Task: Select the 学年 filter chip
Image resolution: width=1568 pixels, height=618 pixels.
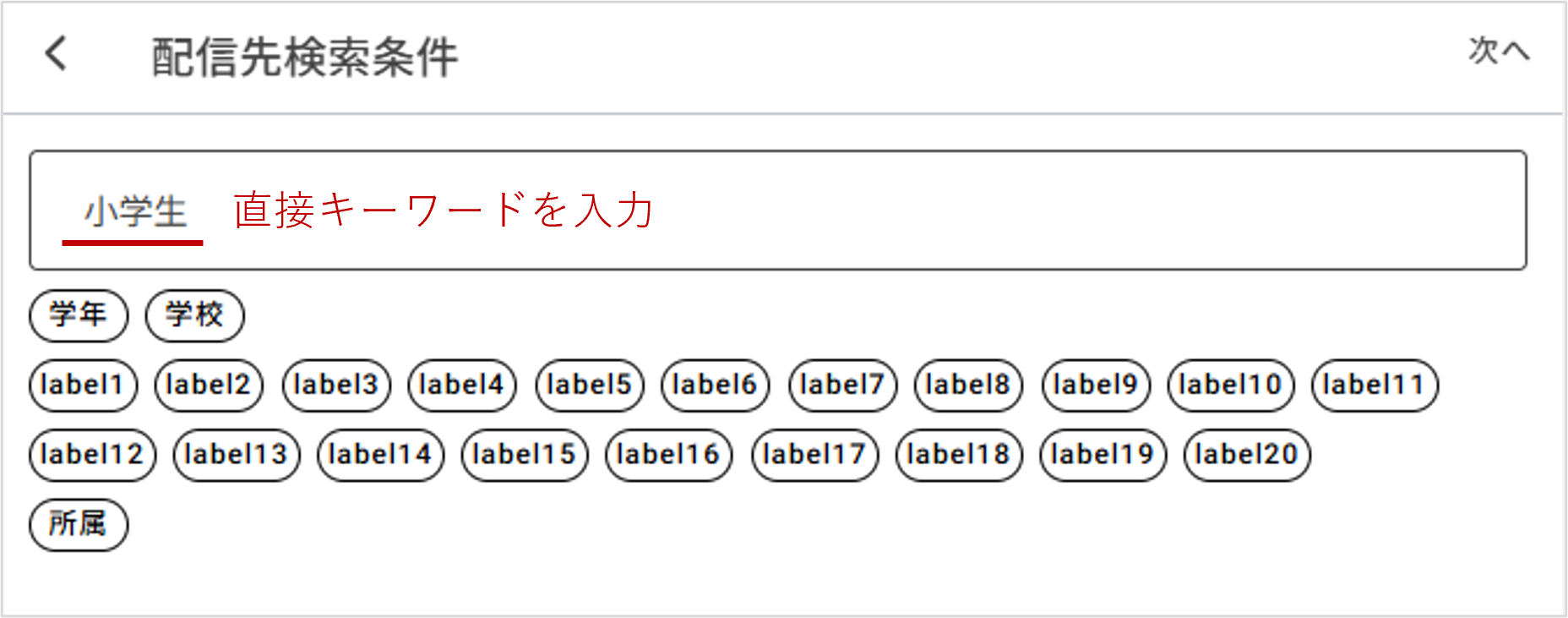Action: (79, 315)
